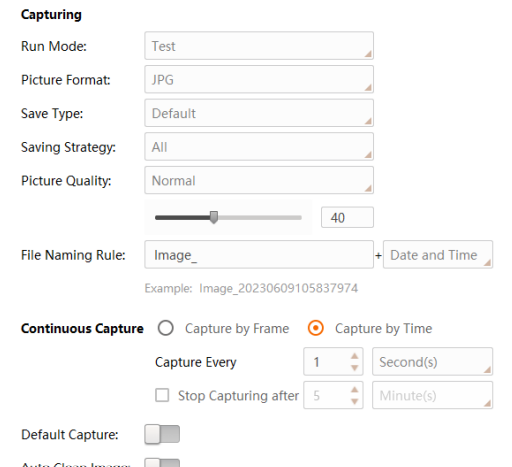Open the Minute(s) unit dropdown

click(432, 395)
